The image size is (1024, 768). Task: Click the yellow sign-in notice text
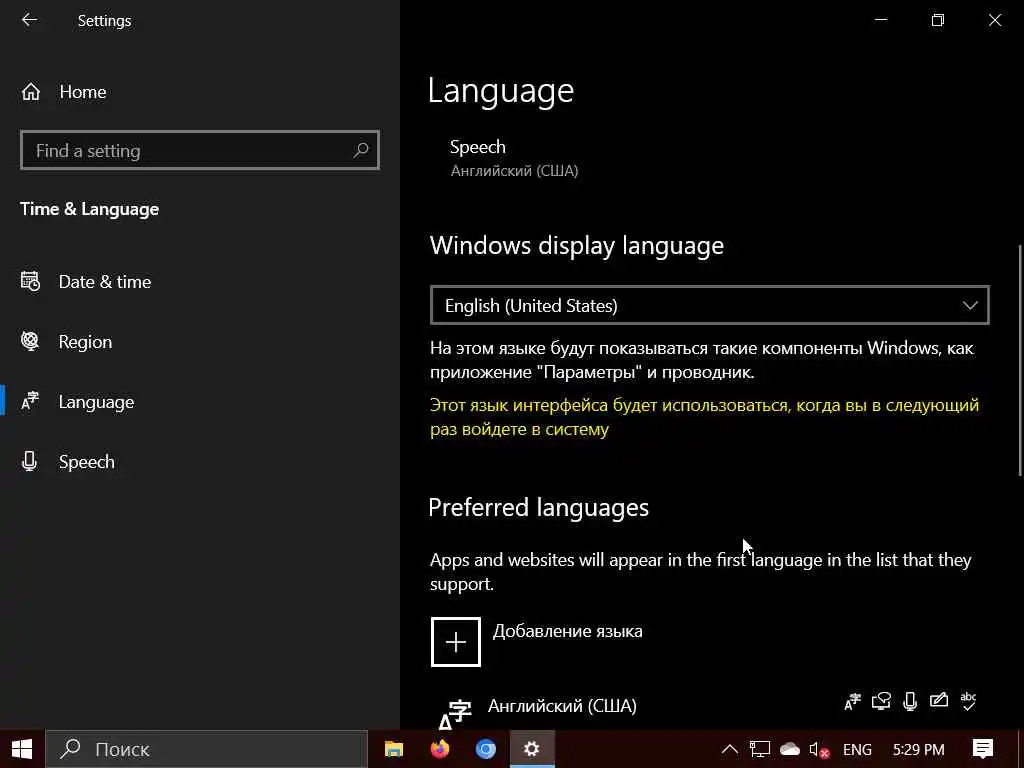click(x=704, y=417)
